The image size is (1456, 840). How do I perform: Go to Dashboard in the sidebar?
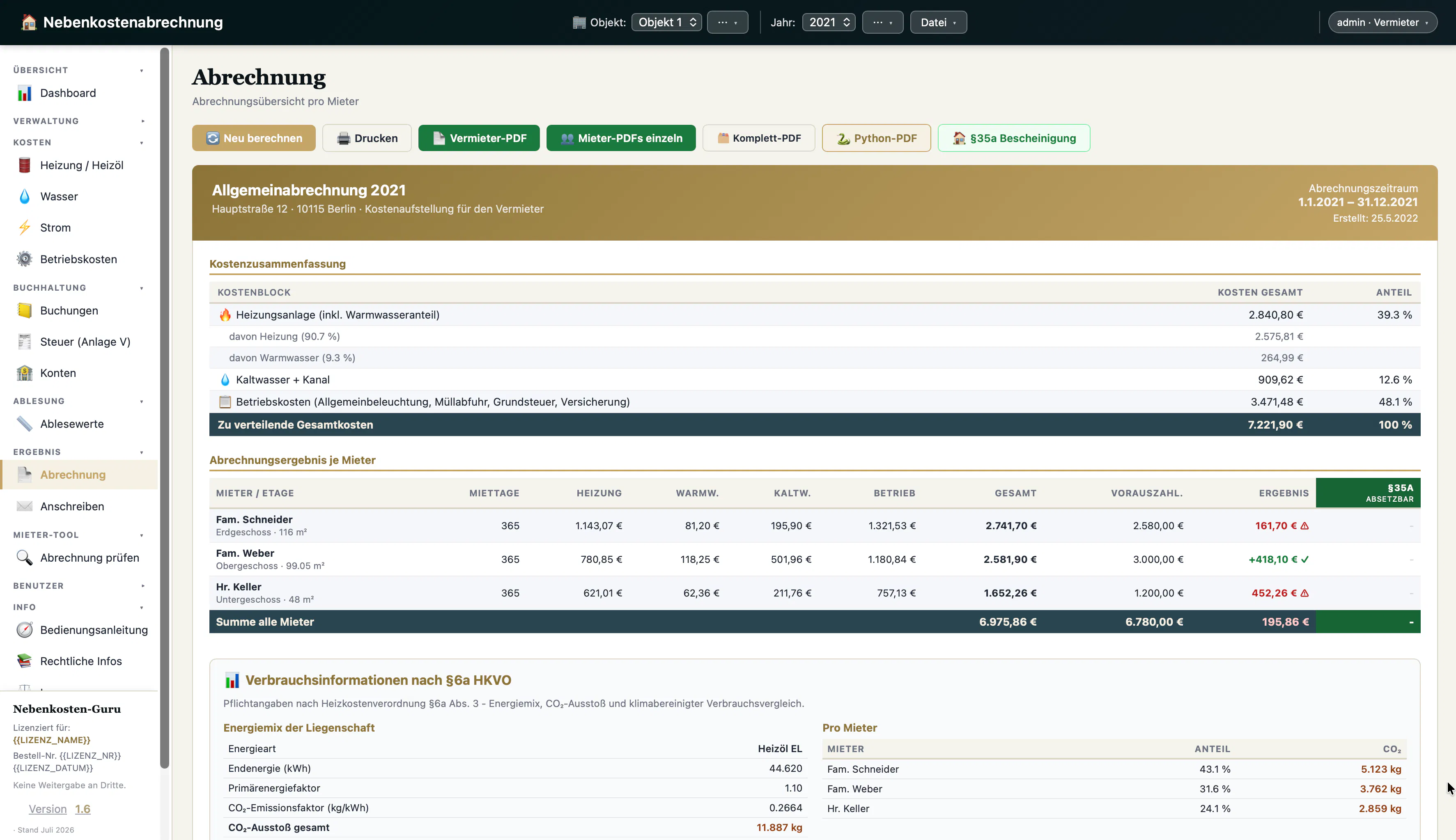pos(79,94)
